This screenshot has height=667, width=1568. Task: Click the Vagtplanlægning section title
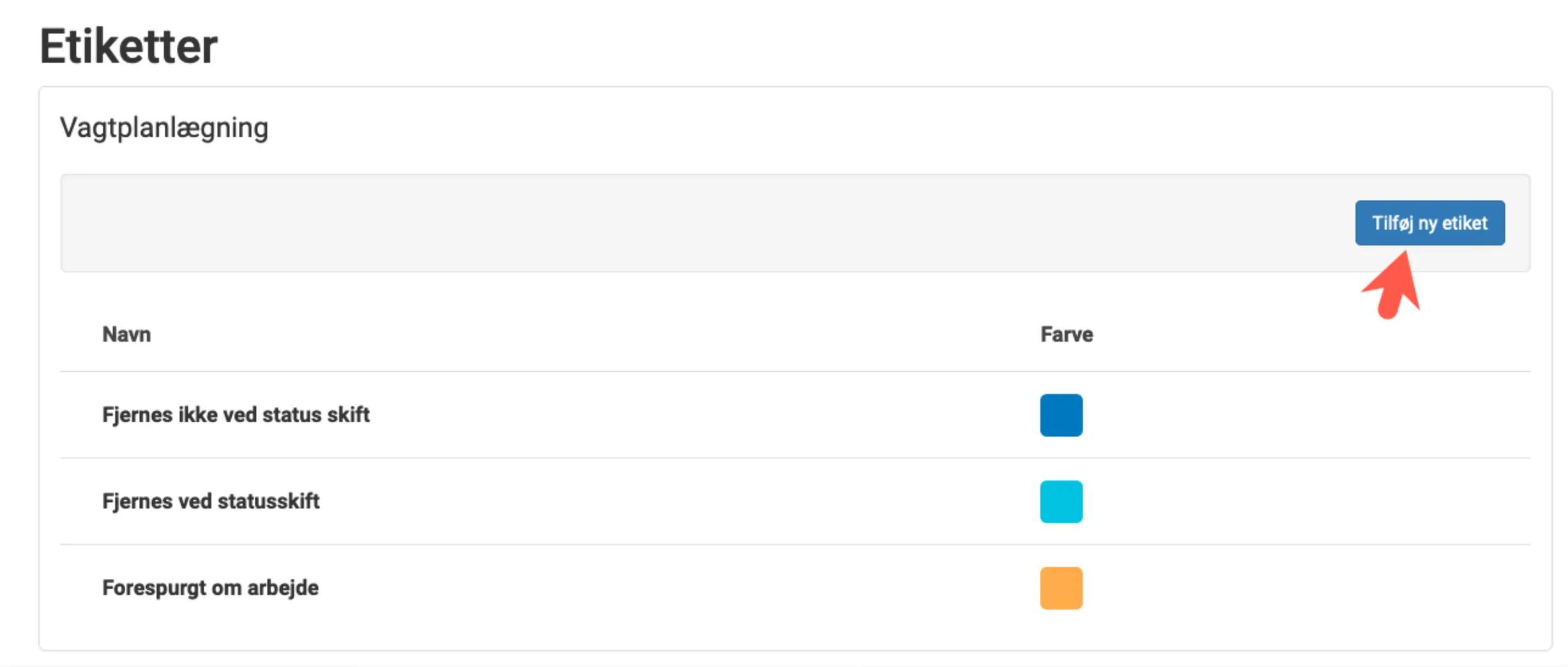click(x=164, y=128)
